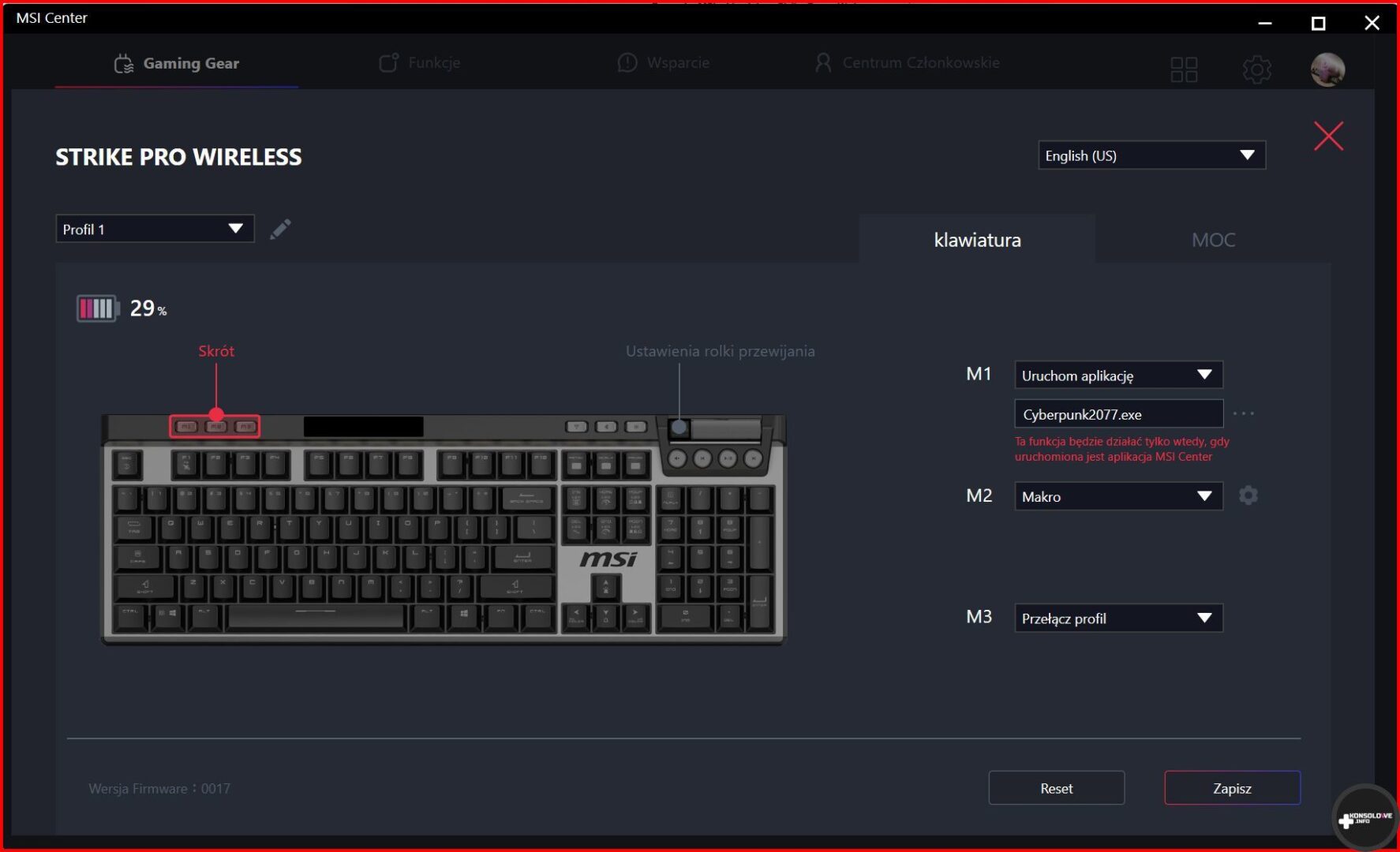Image resolution: width=1400 pixels, height=852 pixels.
Task: Click the Zapisz button
Action: [x=1232, y=788]
